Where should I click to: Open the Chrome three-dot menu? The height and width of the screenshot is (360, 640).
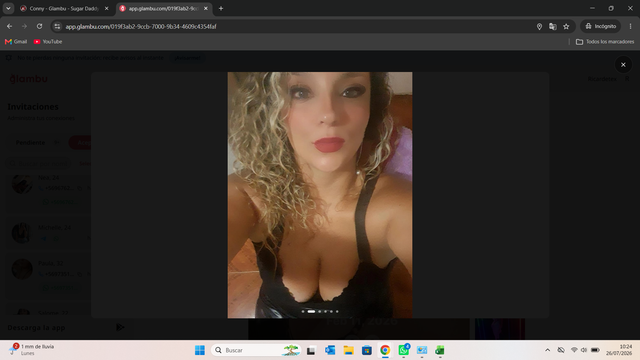pyautogui.click(x=630, y=26)
